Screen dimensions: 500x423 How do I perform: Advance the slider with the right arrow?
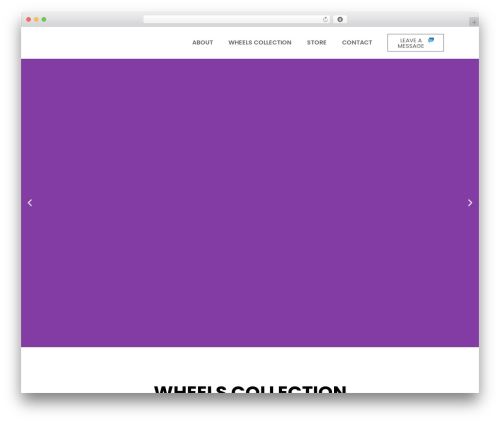[x=470, y=203]
